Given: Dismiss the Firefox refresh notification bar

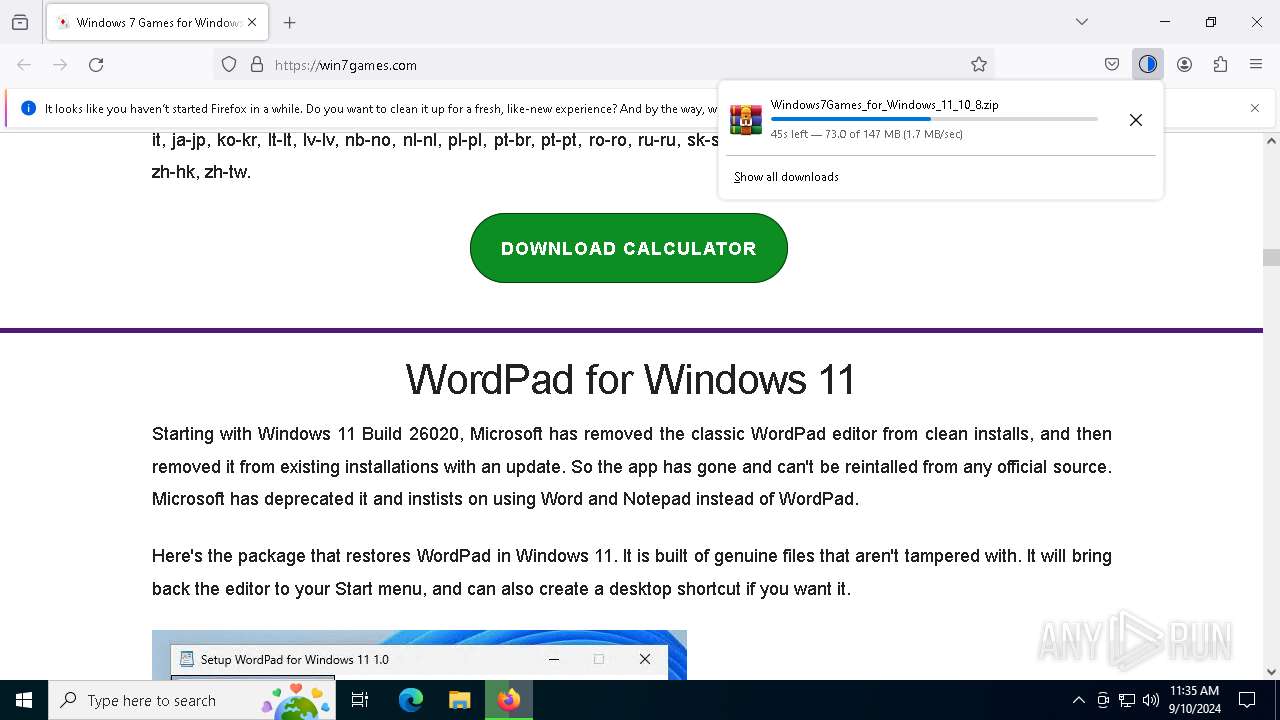Looking at the screenshot, I should pyautogui.click(x=1255, y=108).
